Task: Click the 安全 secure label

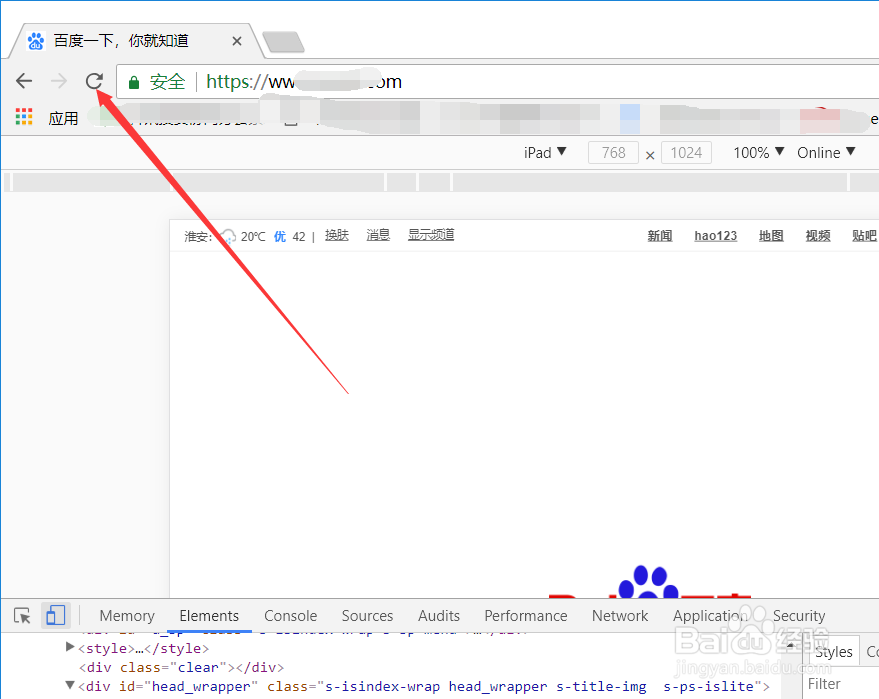Action: pos(167,82)
